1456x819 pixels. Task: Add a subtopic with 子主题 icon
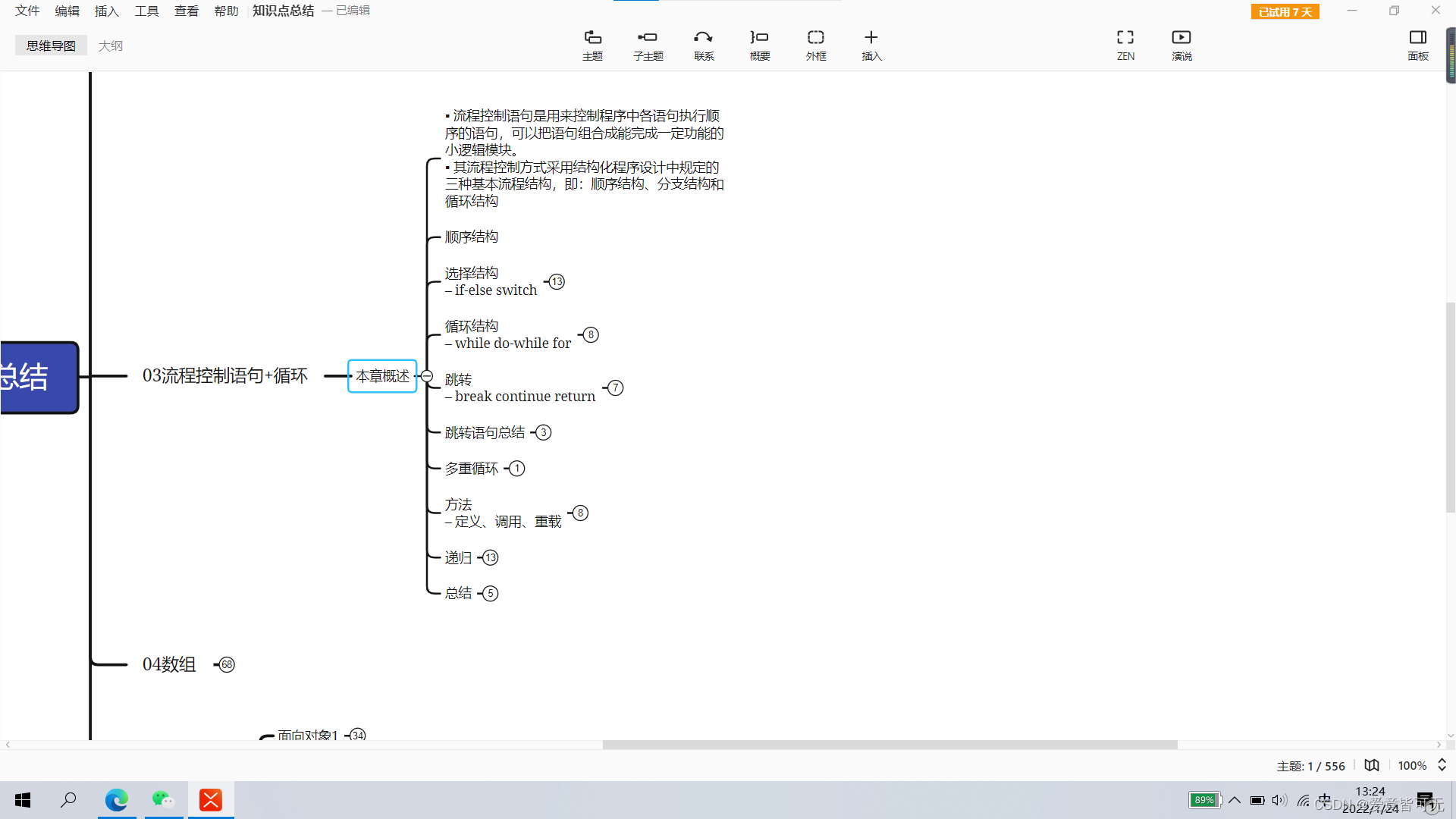click(648, 45)
